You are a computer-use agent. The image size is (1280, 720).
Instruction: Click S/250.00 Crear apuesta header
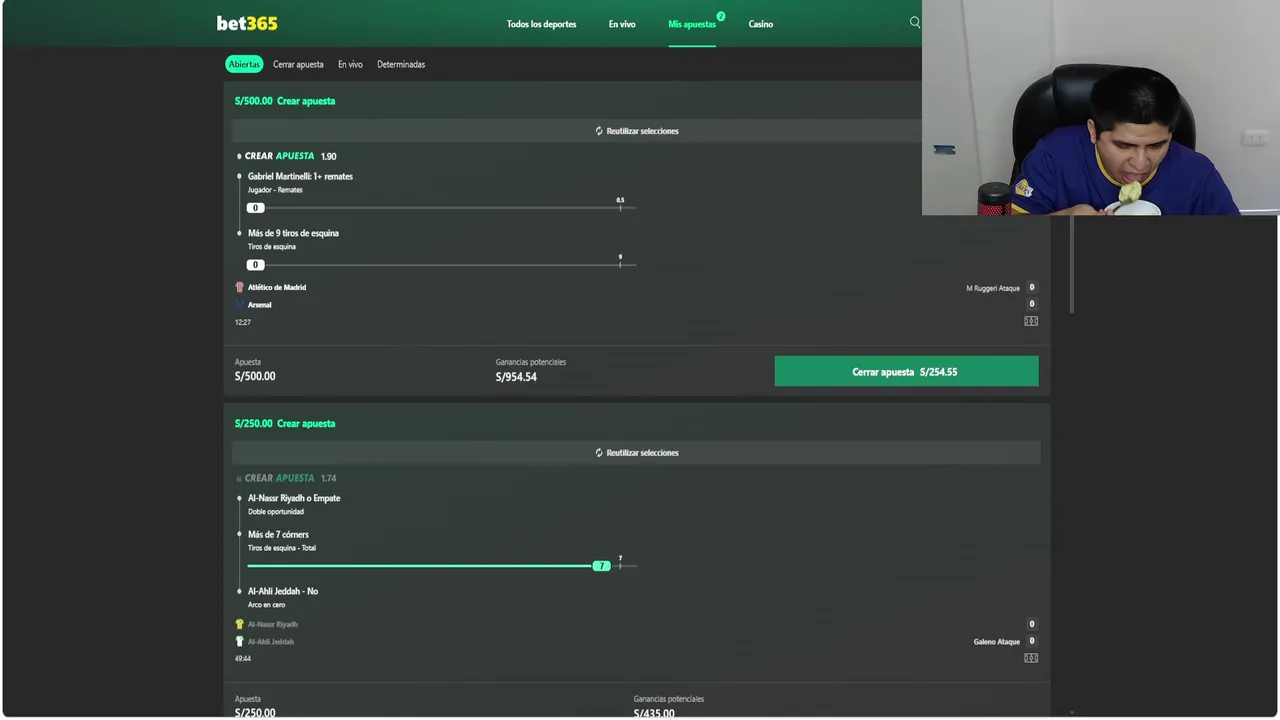(285, 423)
